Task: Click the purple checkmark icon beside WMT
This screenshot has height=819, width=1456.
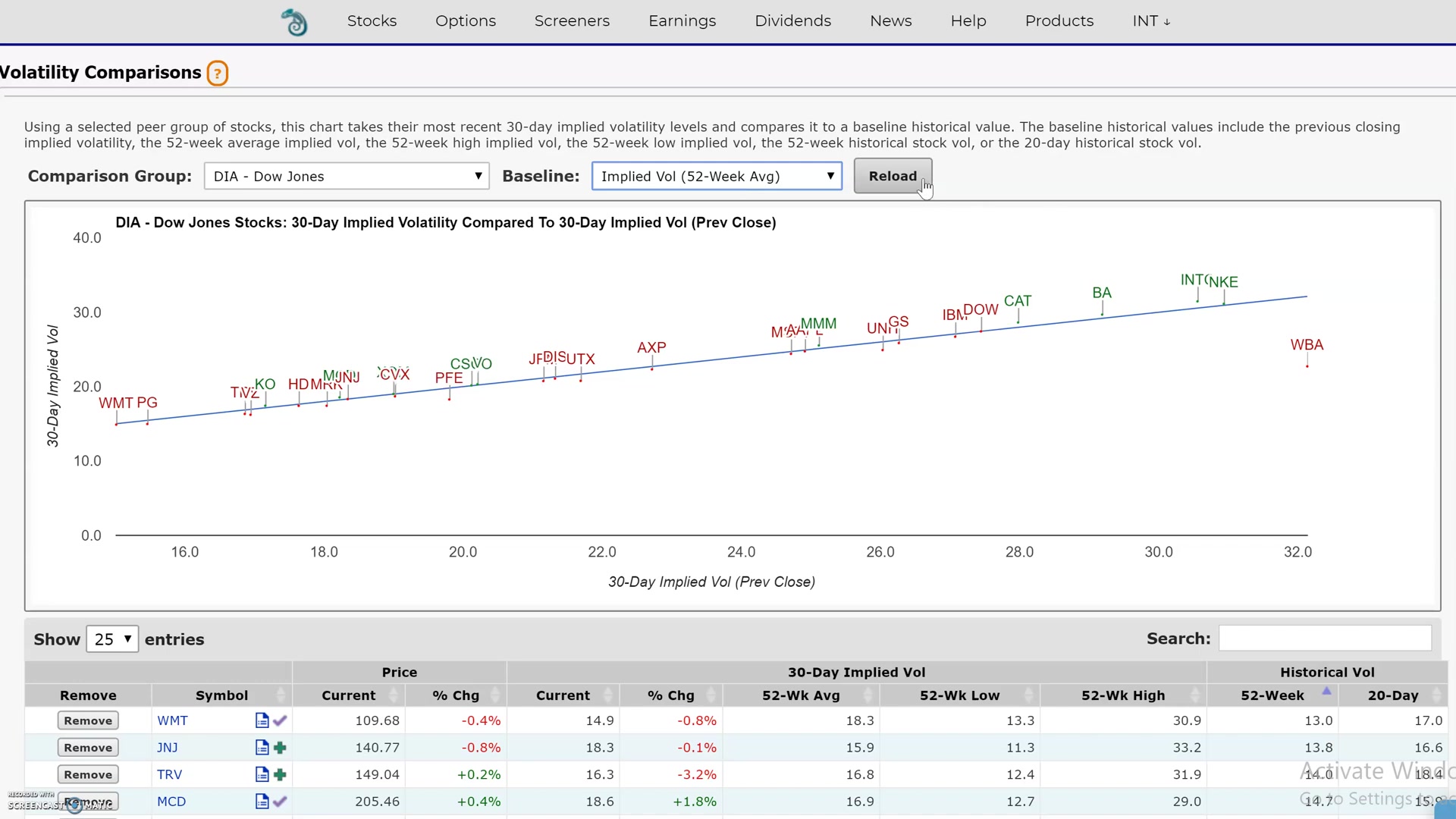Action: 280,720
